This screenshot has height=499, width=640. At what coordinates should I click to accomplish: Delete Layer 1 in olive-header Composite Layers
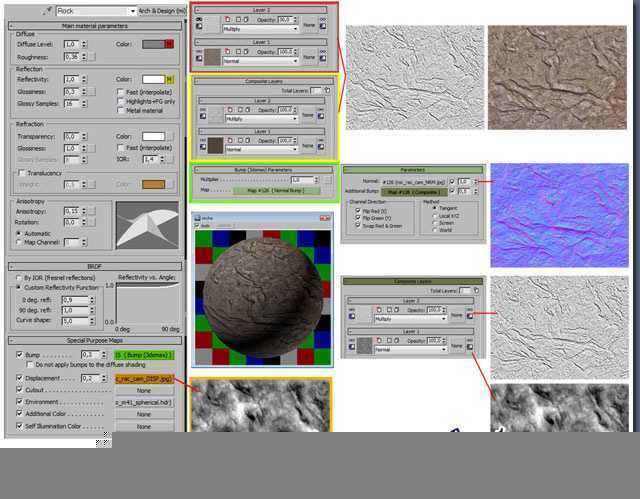tap(379, 340)
